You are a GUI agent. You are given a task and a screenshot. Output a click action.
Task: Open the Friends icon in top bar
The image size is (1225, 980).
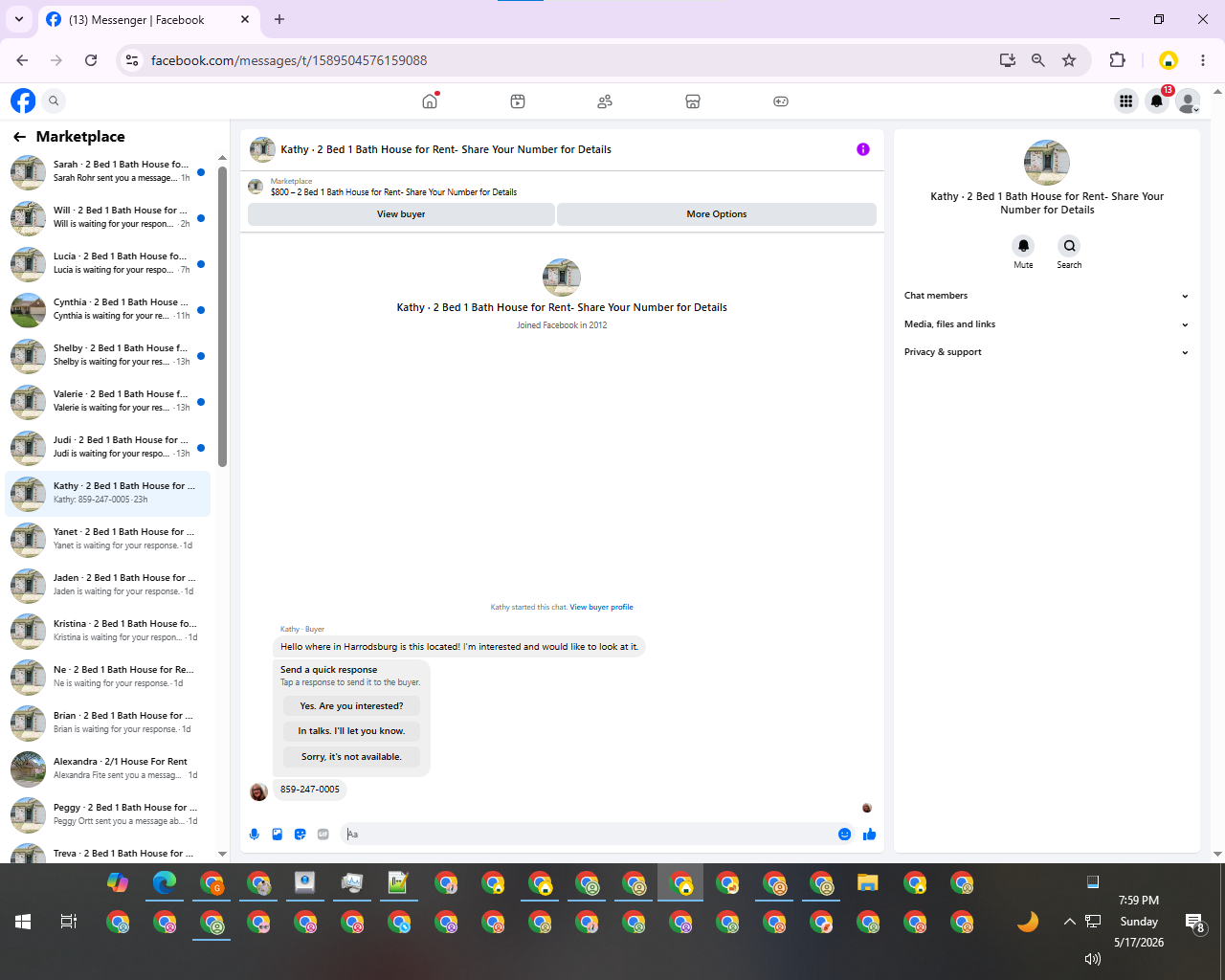(605, 101)
